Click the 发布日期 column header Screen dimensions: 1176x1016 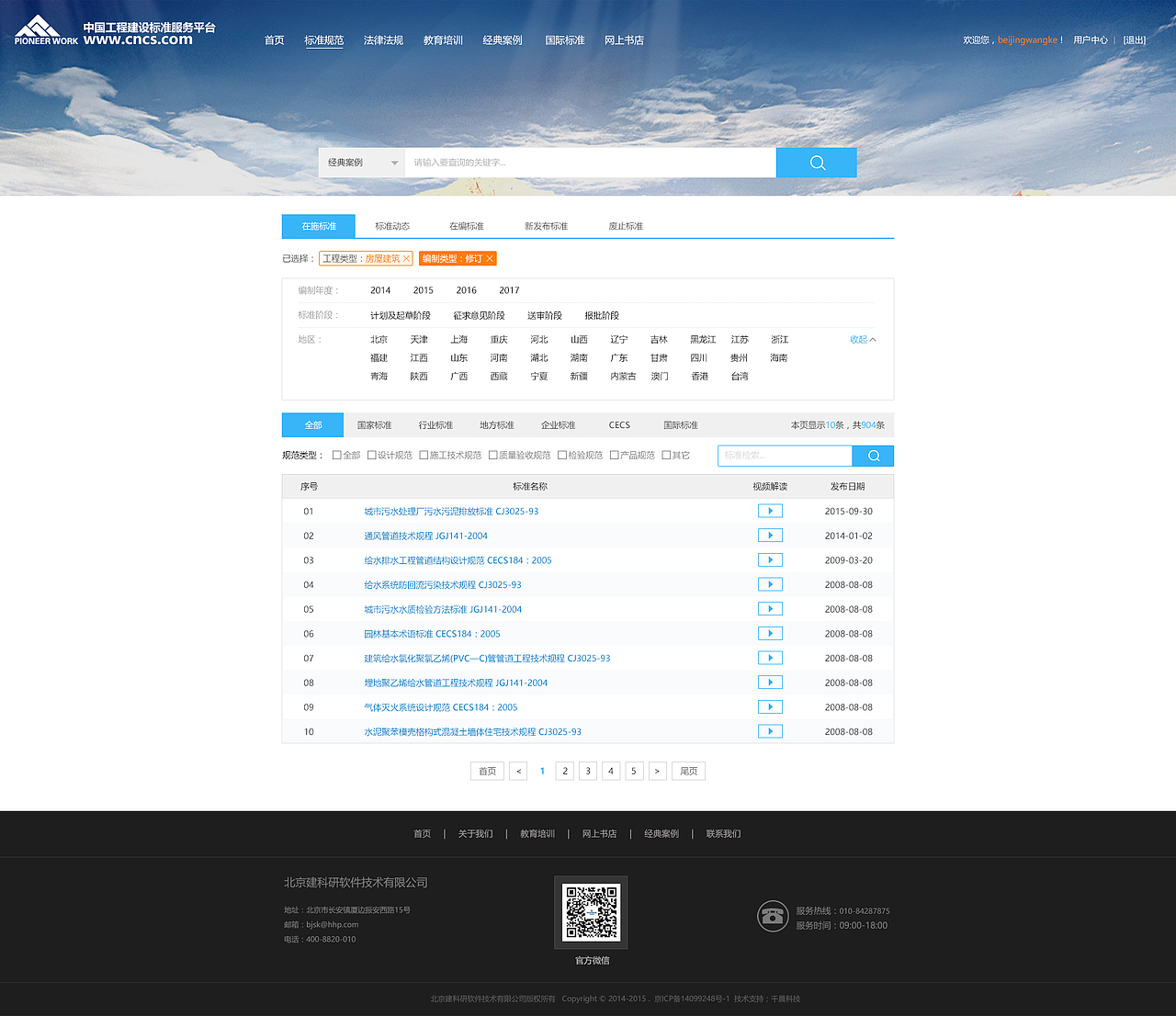(x=847, y=487)
